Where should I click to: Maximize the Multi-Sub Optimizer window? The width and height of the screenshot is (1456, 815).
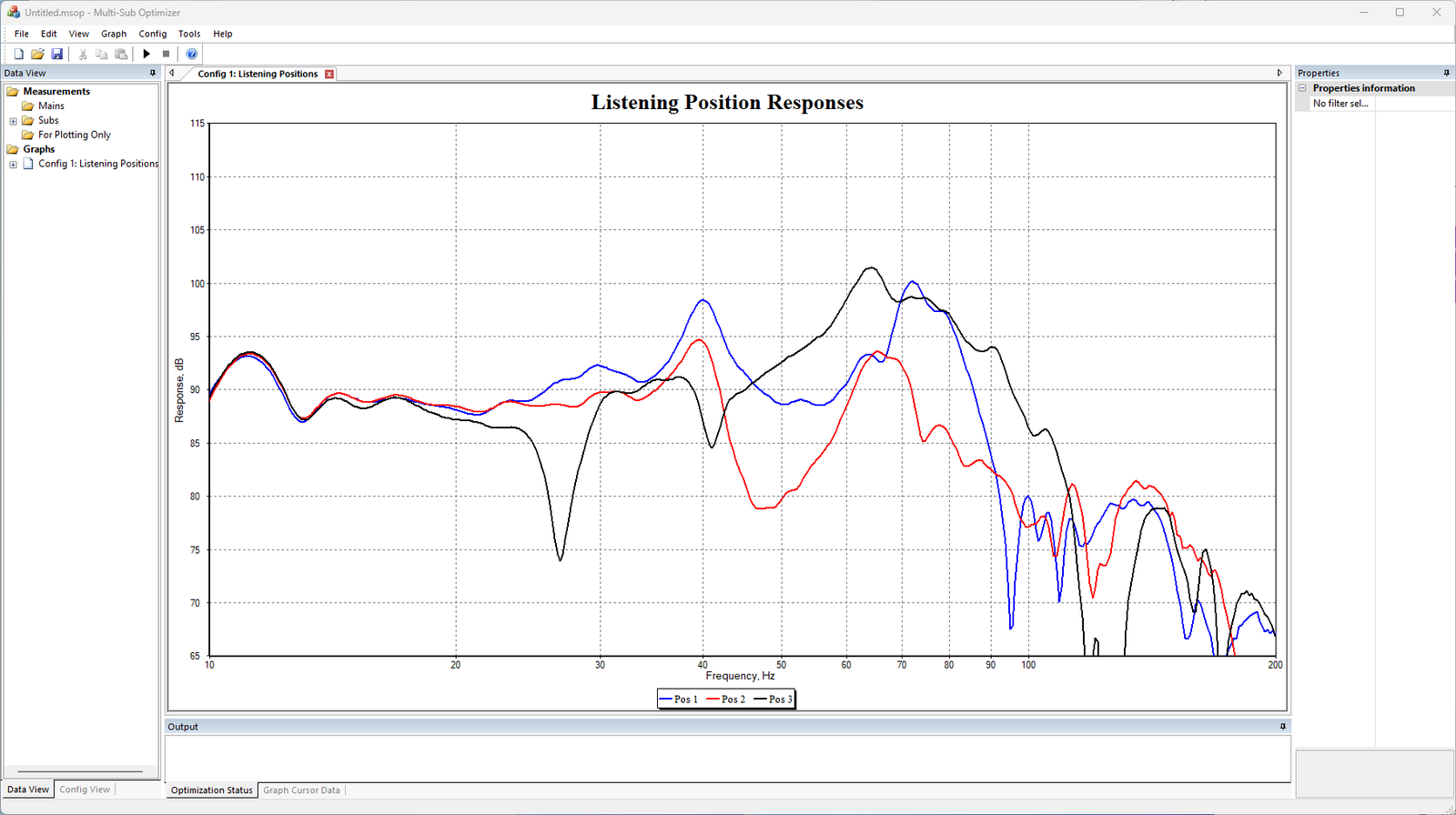pos(1400,13)
